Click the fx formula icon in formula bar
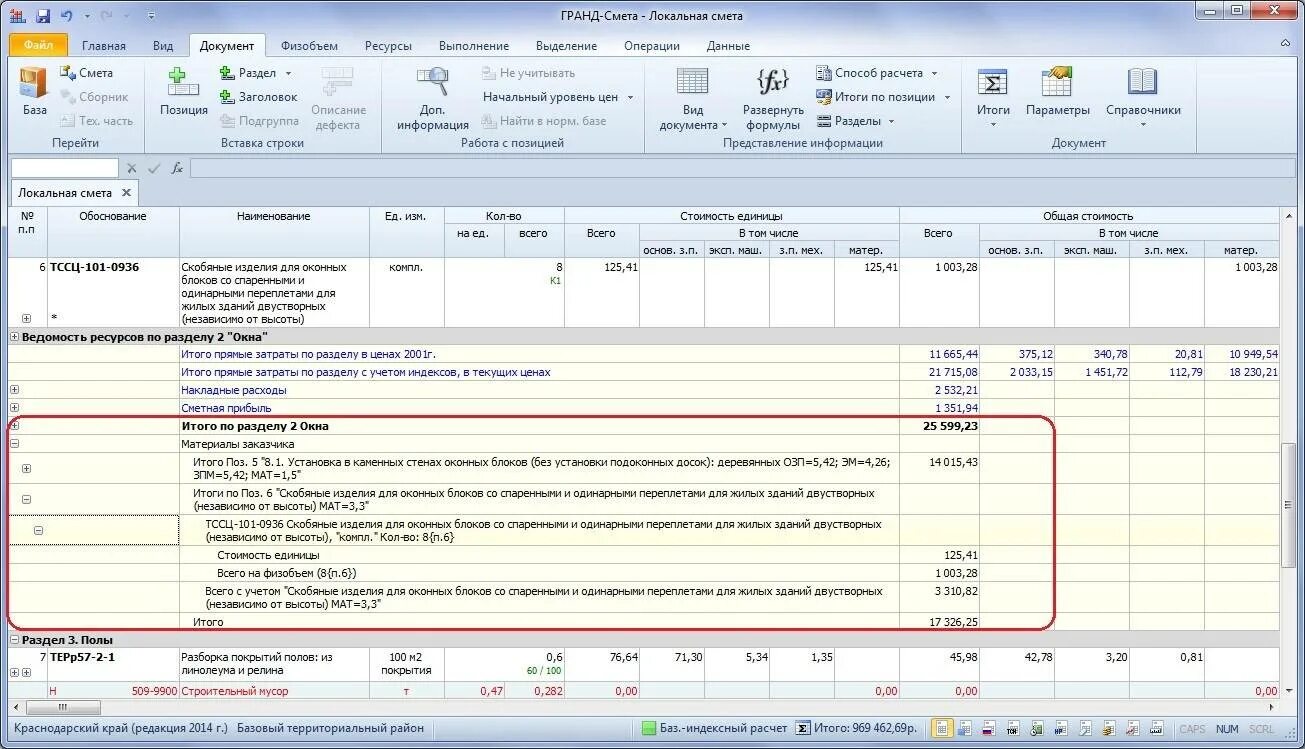 [x=177, y=168]
